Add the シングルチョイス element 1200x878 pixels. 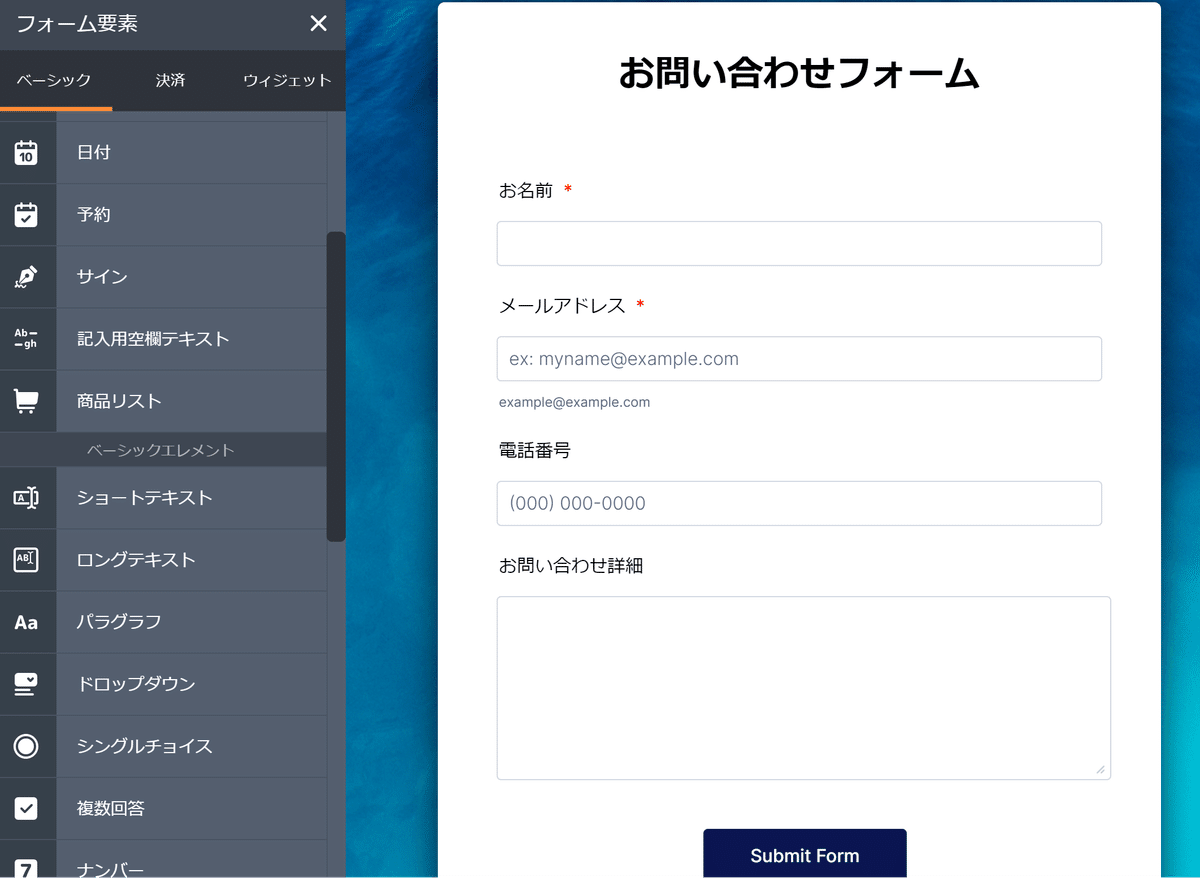pos(163,746)
